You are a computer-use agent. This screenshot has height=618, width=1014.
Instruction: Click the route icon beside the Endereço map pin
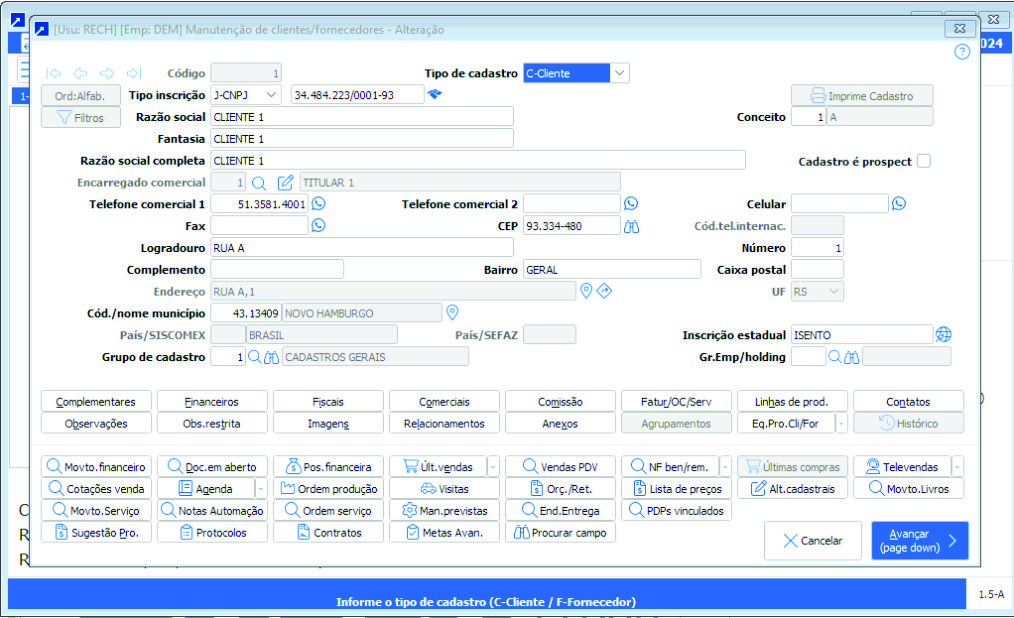coord(604,291)
